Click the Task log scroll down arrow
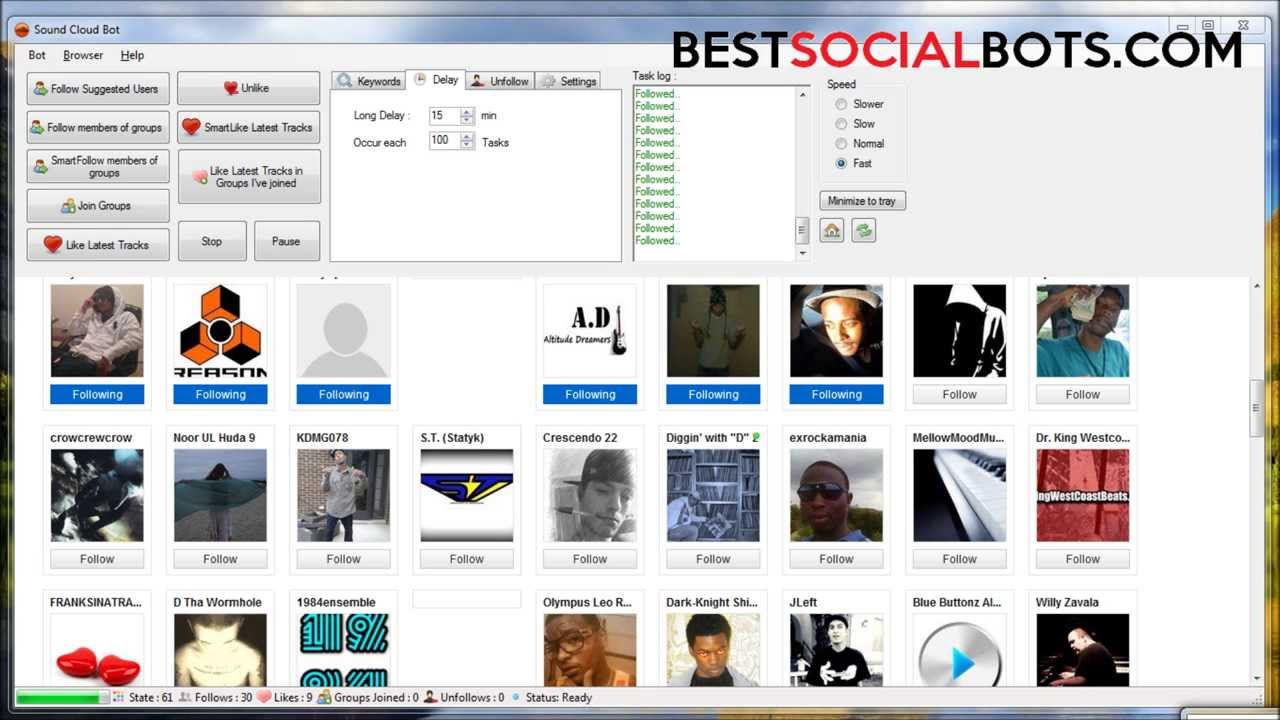This screenshot has height=720, width=1280. pyautogui.click(x=801, y=254)
